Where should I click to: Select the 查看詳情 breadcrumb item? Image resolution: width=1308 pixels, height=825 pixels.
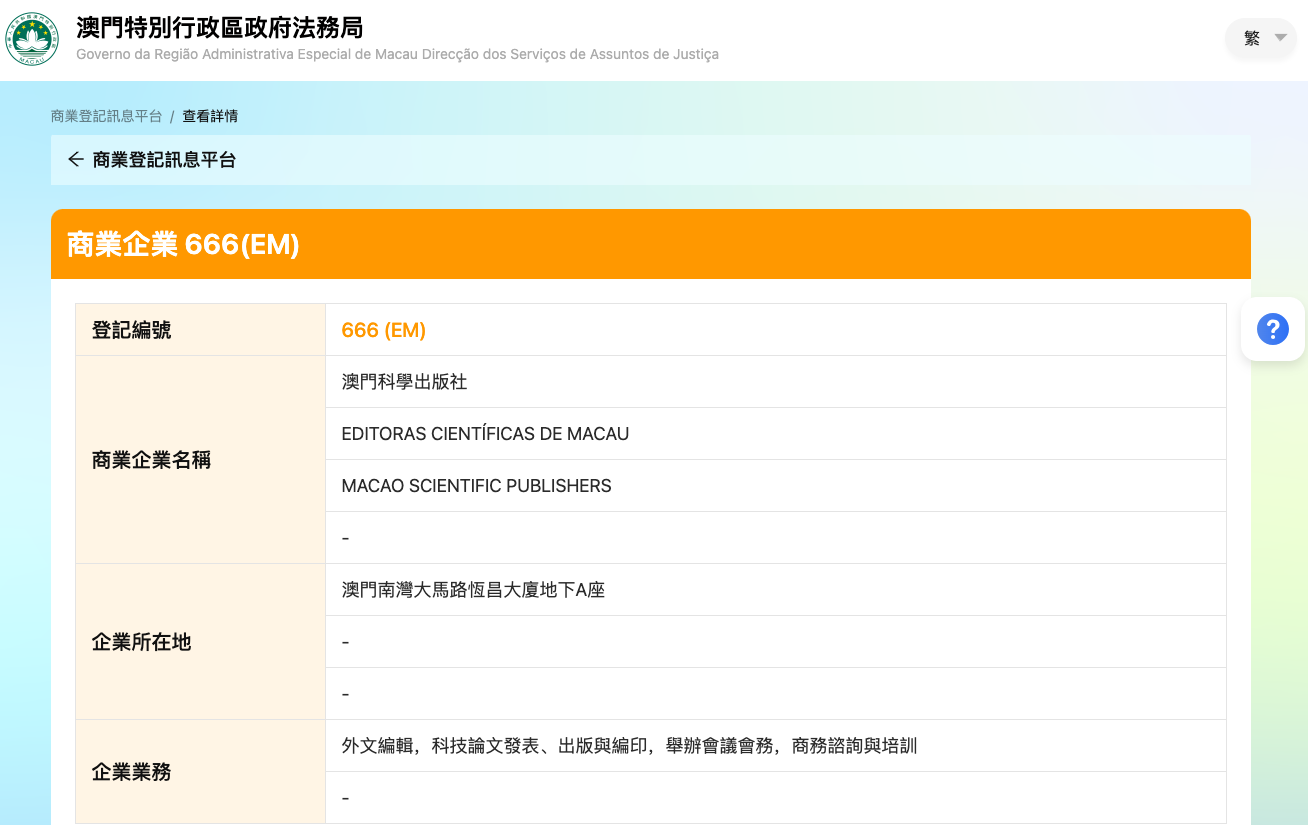coord(210,116)
